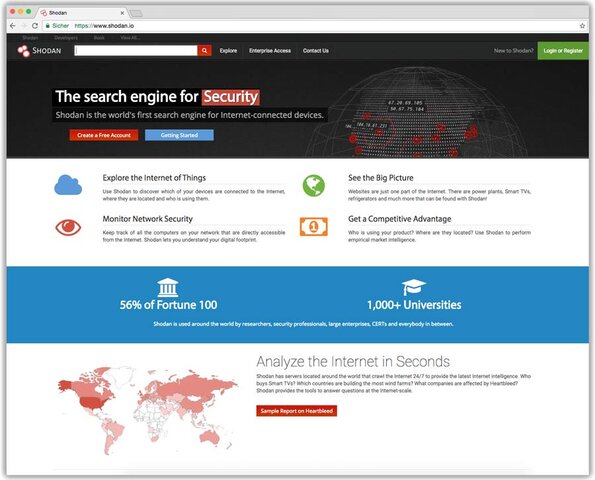Click the graduation cap icon above Universities

414,287
